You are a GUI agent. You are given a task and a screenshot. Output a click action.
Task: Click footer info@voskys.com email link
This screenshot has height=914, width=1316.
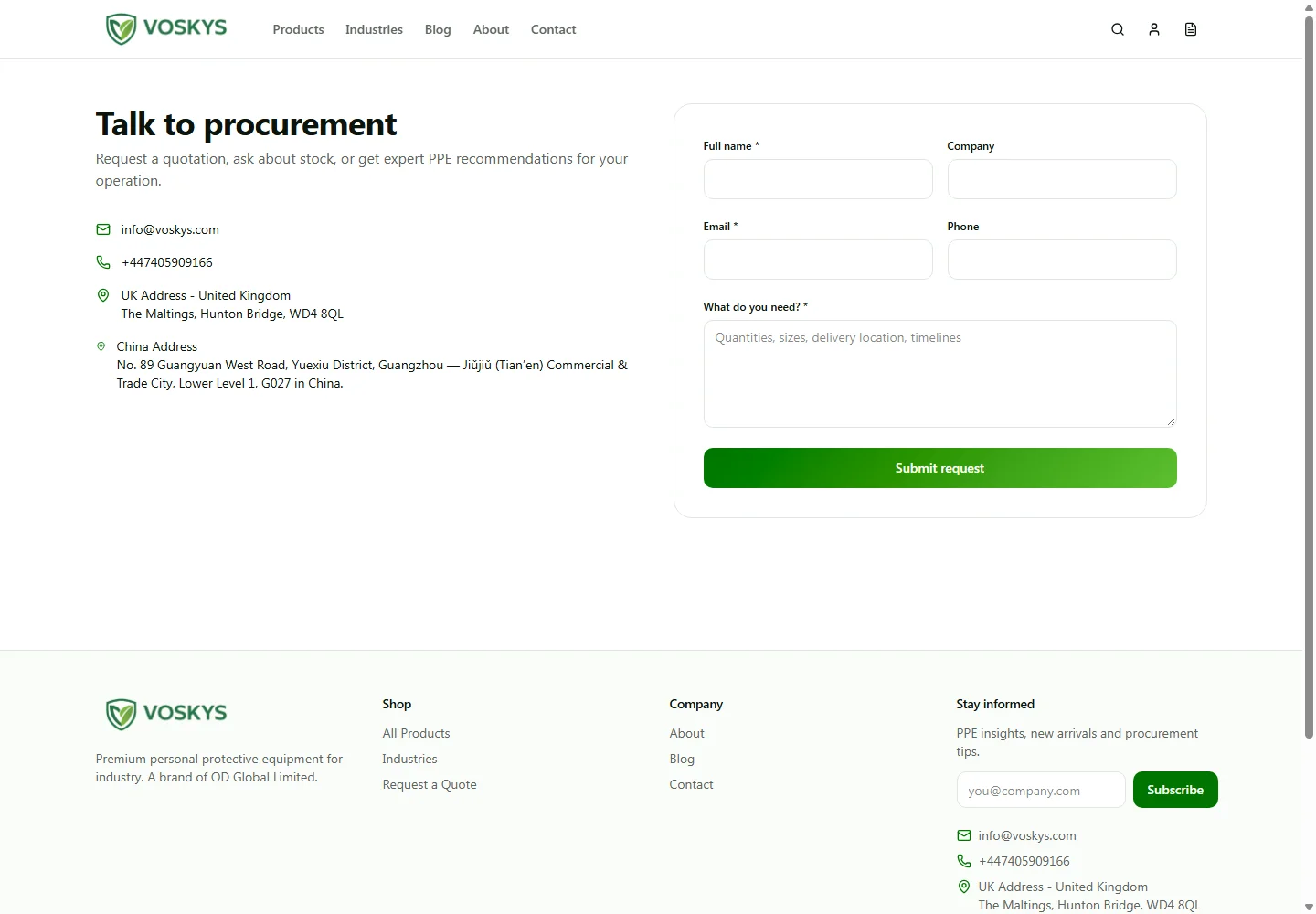(1027, 835)
